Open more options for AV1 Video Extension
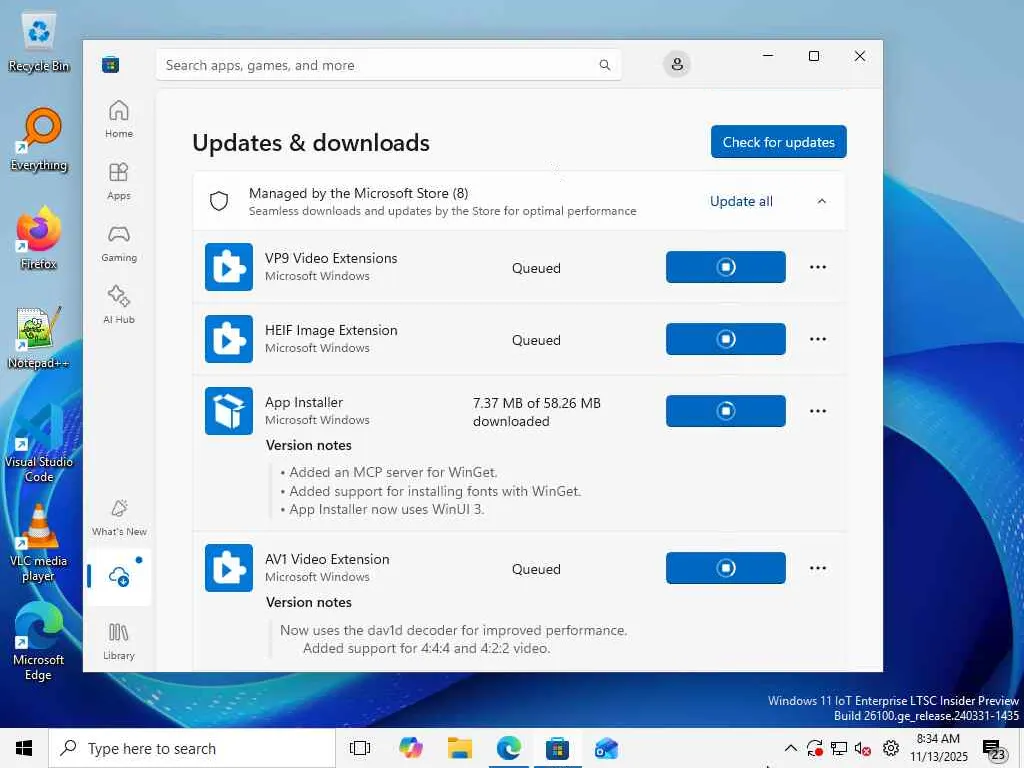Screen dimensions: 1024x768 coord(818,568)
